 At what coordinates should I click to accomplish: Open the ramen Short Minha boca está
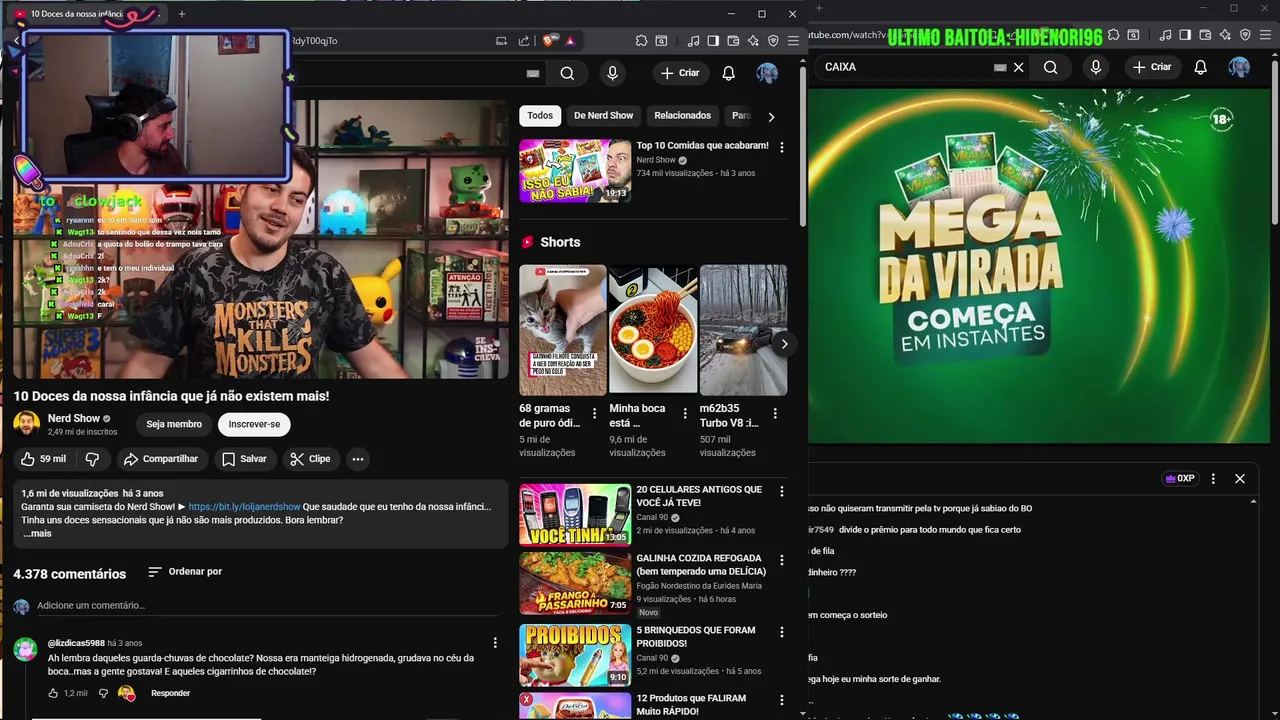653,330
